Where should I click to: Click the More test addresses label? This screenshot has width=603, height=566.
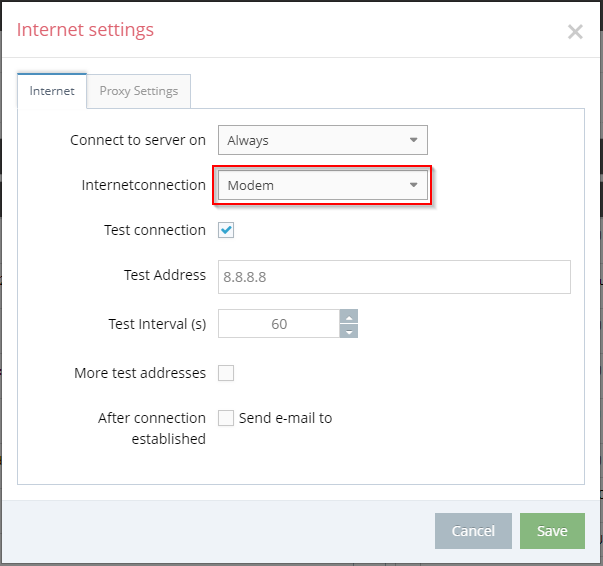pyautogui.click(x=140, y=373)
